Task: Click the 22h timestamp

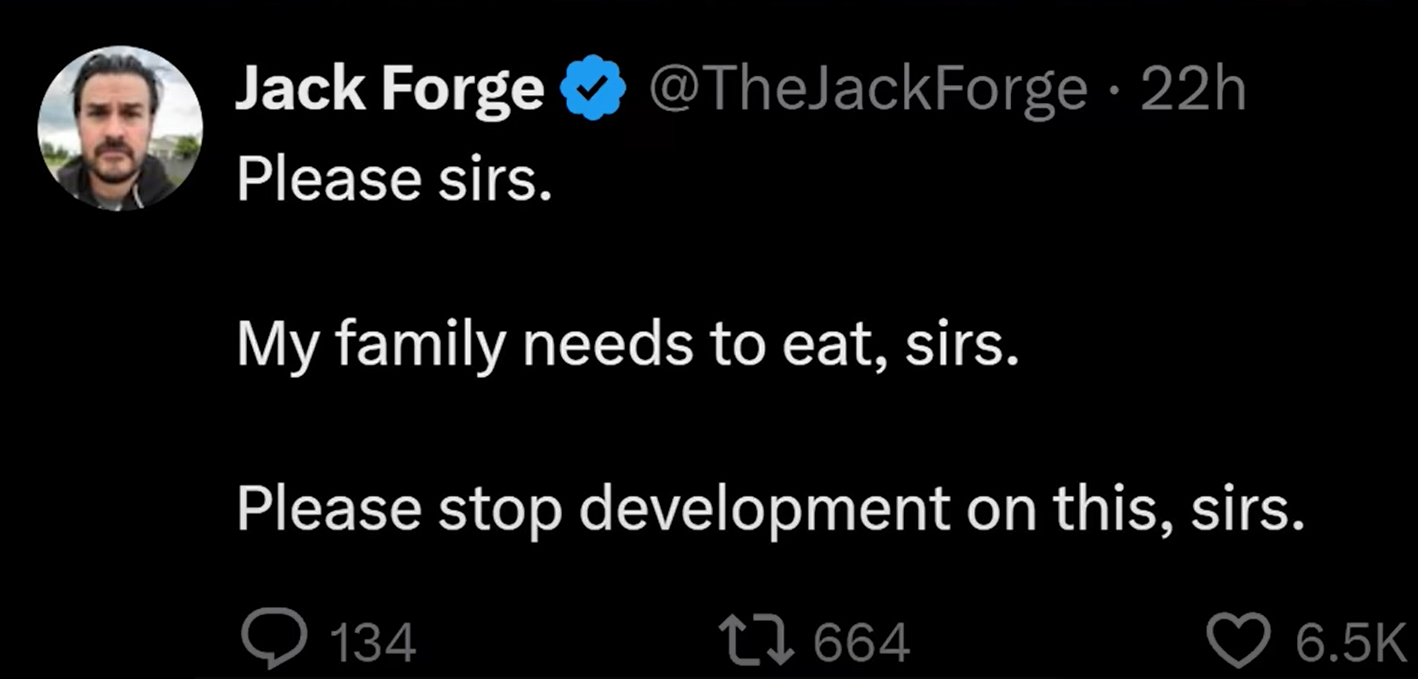Action: click(1192, 90)
